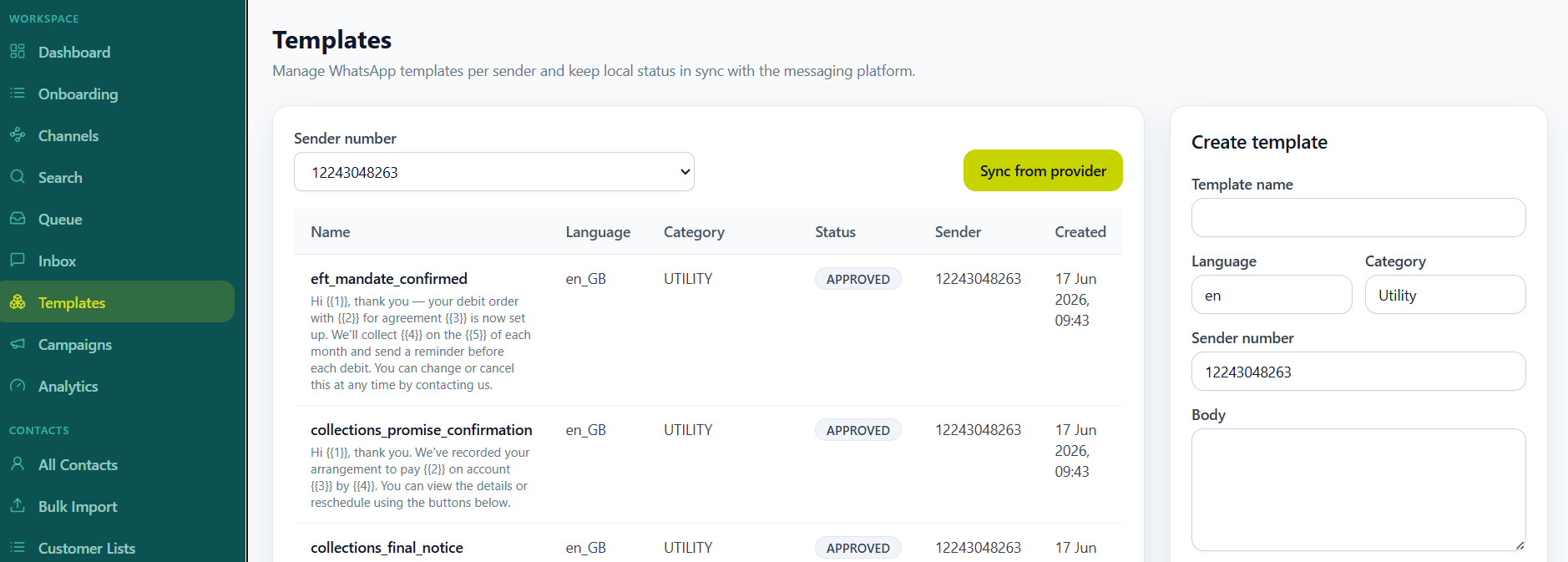Click created date of collections_promise_confirmation
Viewport: 1568px width, 562px height.
pos(1075,451)
